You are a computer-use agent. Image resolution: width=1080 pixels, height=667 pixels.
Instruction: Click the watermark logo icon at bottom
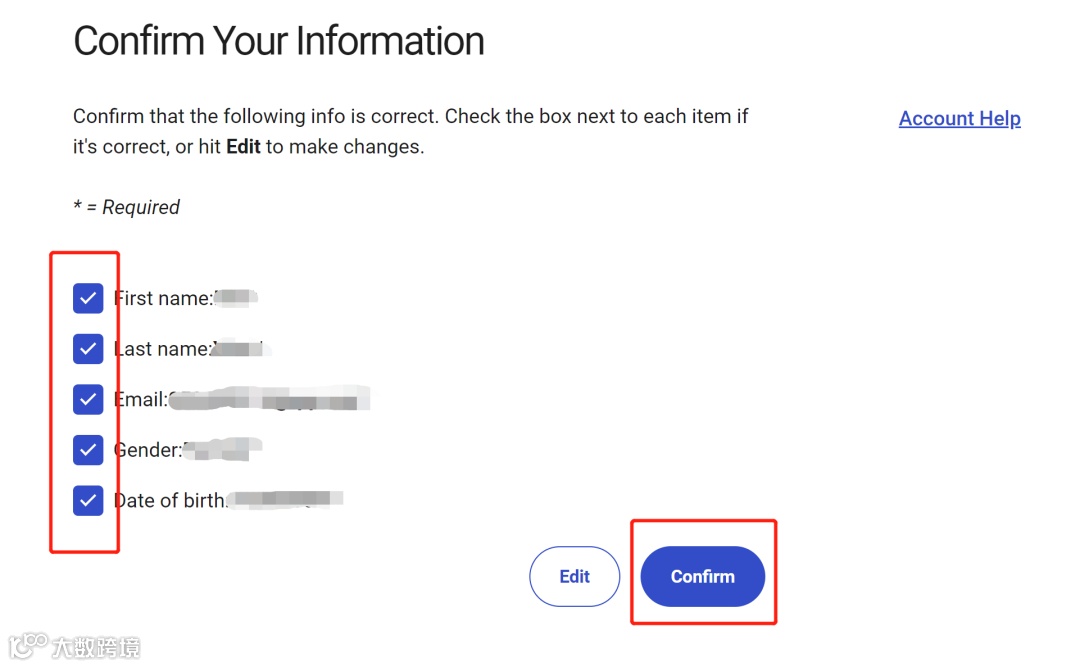tap(28, 646)
